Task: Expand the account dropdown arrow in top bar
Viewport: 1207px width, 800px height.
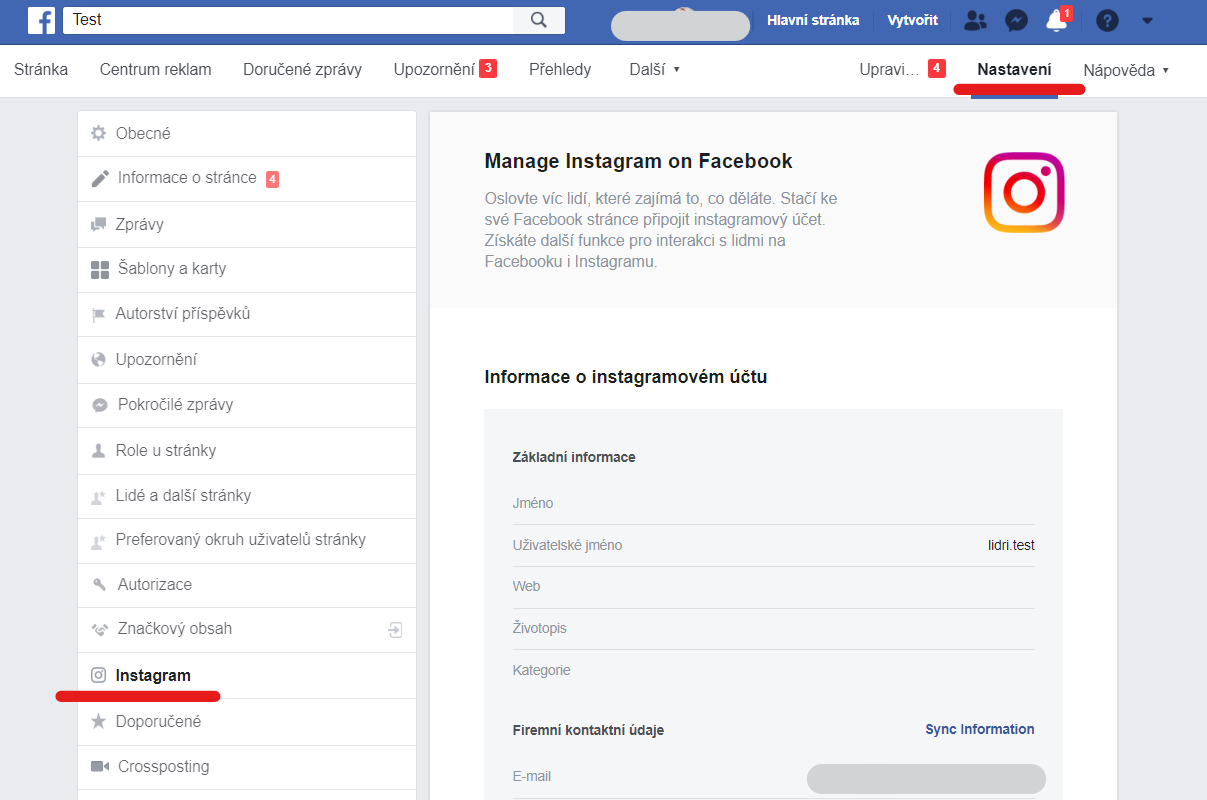Action: 1147,20
